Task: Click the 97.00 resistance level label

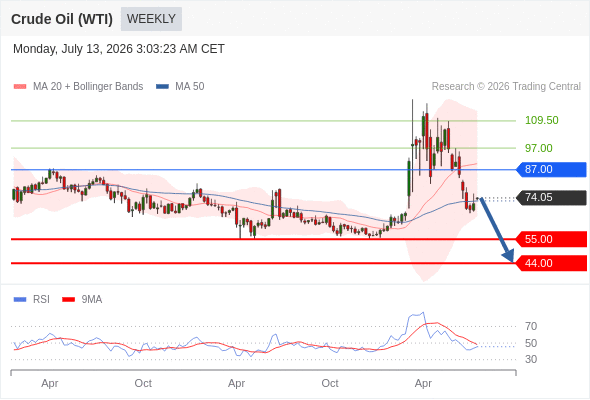Action: click(538, 148)
